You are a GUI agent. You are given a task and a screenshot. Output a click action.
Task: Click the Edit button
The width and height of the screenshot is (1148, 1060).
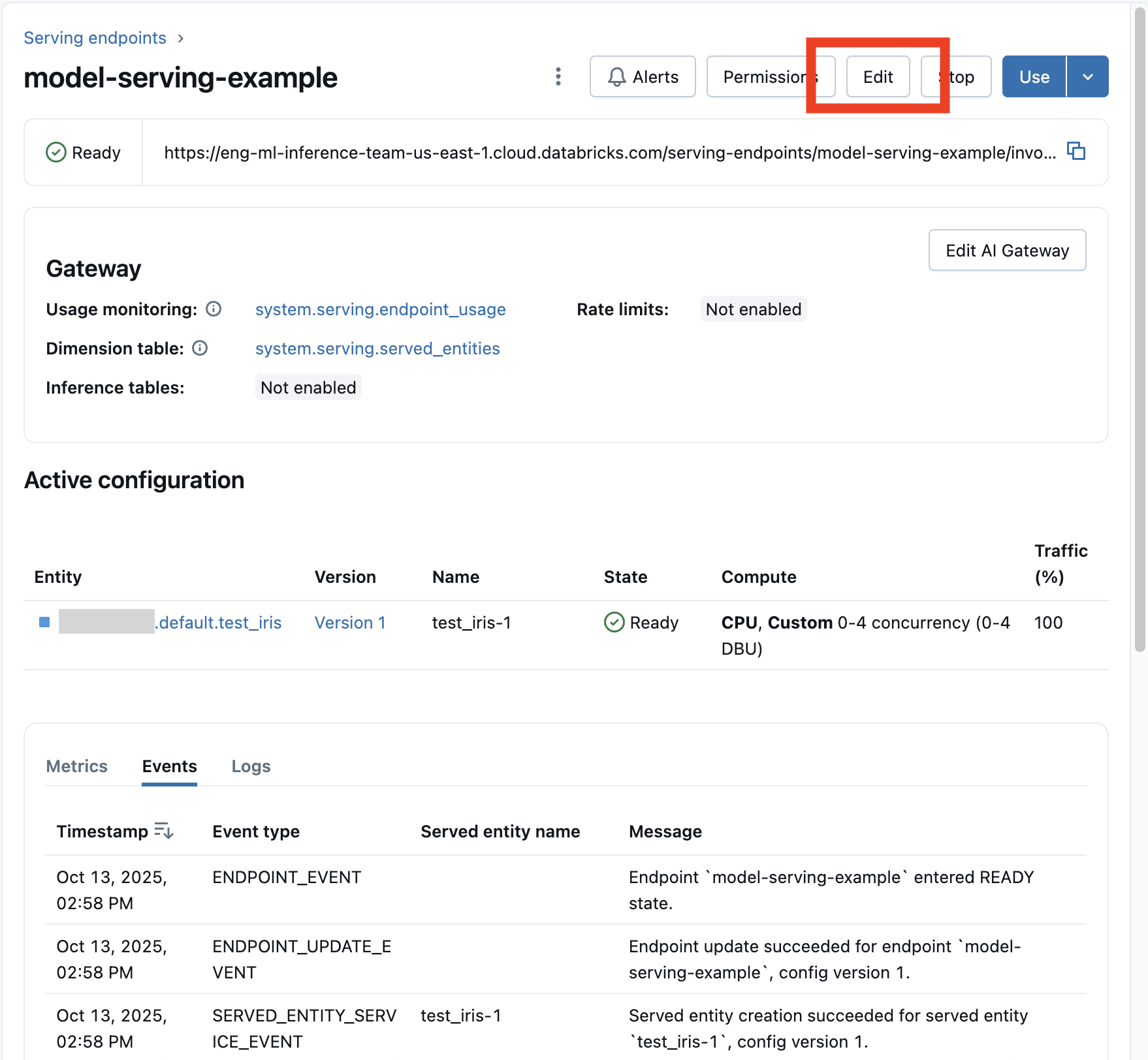(878, 76)
